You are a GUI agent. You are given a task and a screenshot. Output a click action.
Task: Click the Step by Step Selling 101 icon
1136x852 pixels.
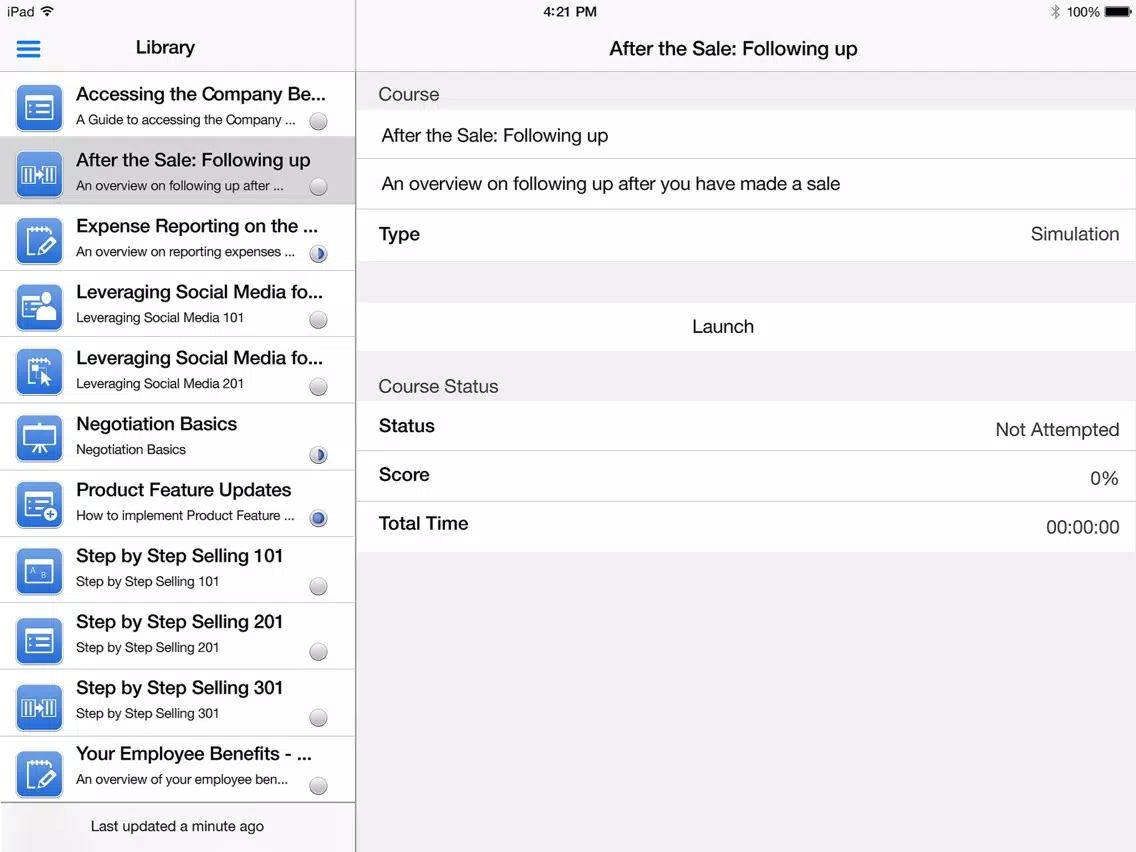(39, 570)
